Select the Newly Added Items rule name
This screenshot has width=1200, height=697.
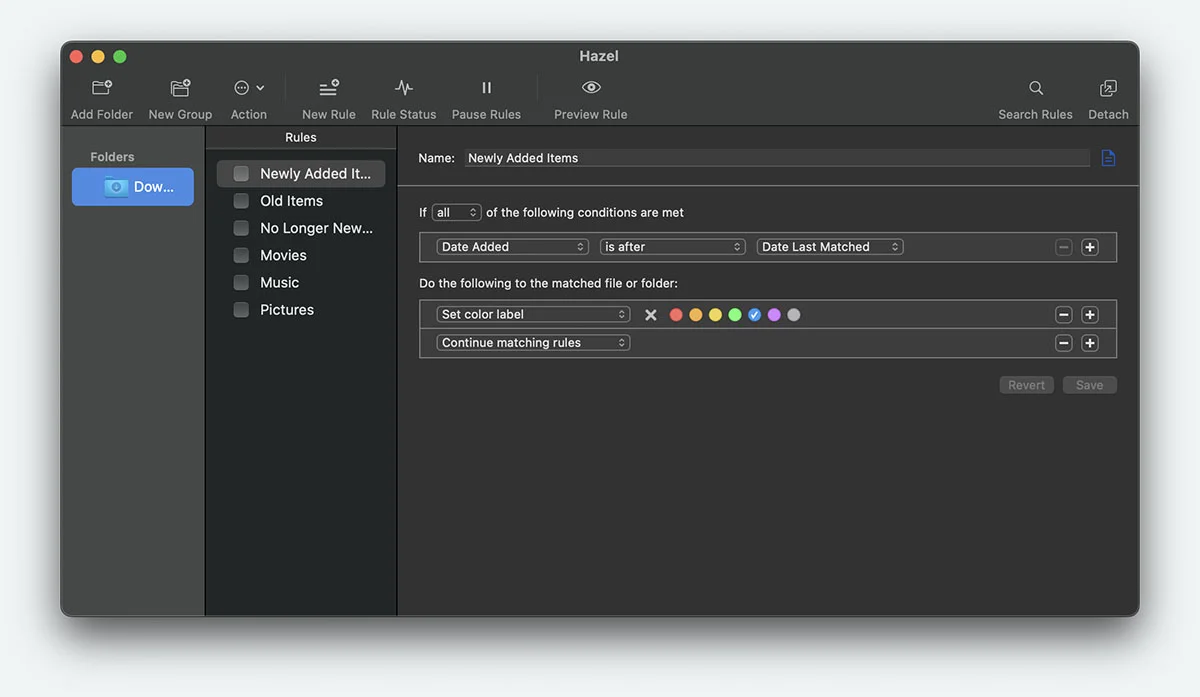[315, 174]
